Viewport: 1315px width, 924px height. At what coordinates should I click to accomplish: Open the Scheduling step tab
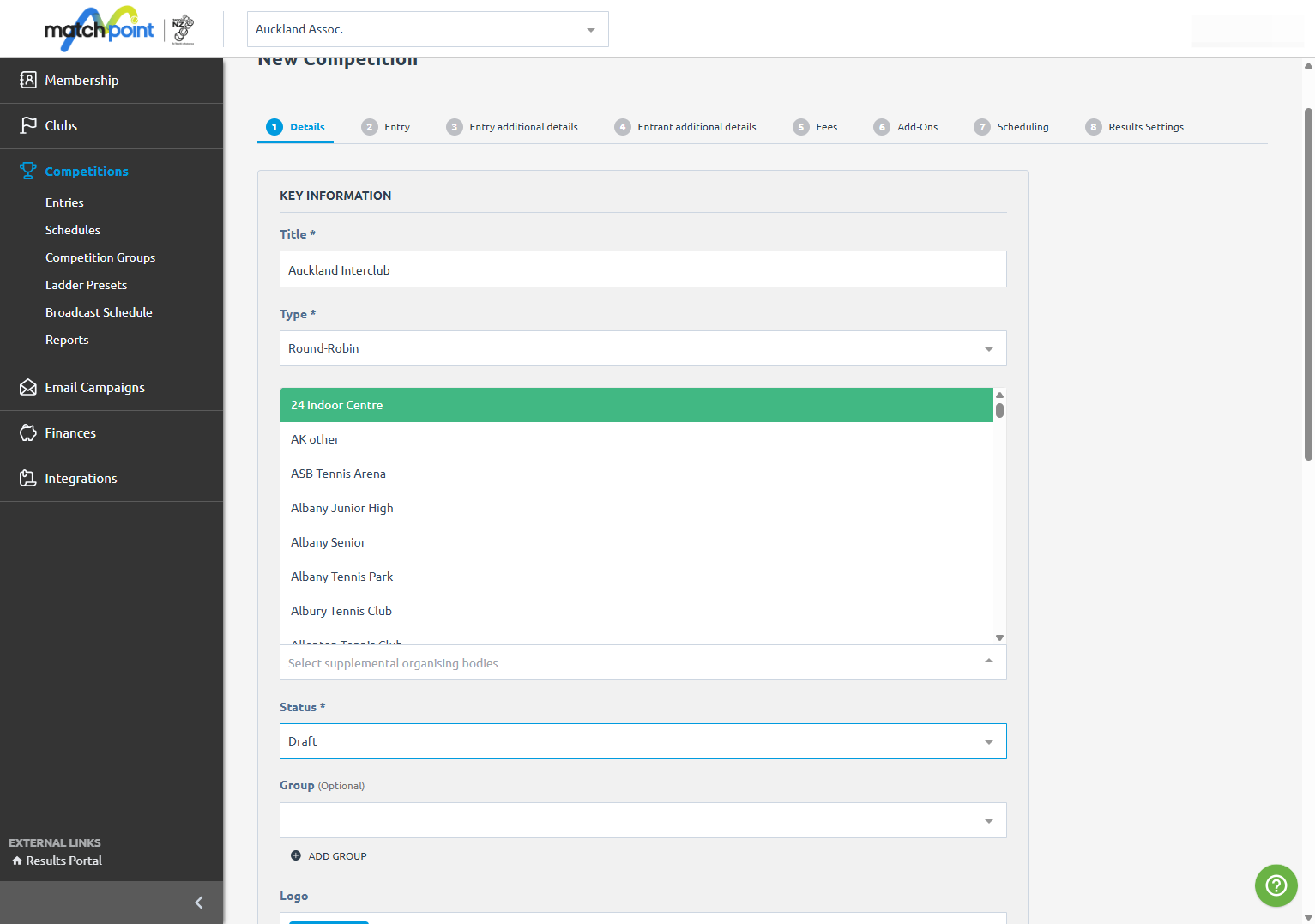click(x=1011, y=127)
